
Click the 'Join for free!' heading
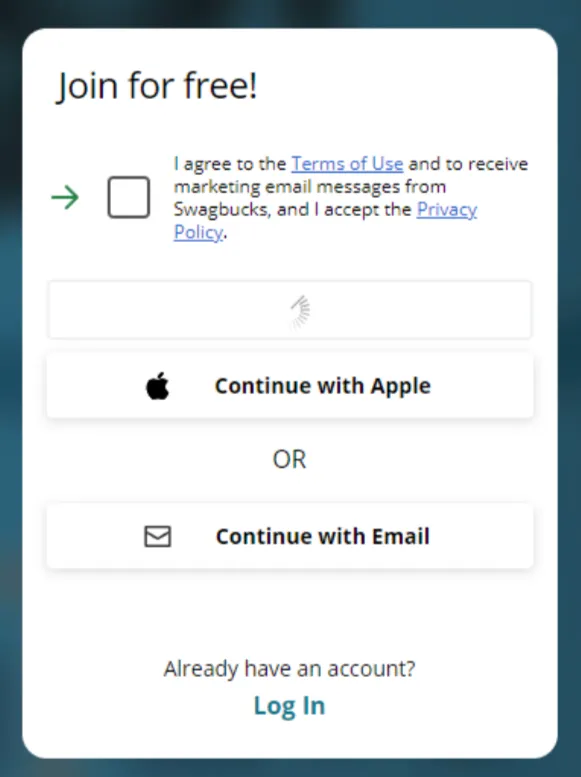(x=157, y=86)
